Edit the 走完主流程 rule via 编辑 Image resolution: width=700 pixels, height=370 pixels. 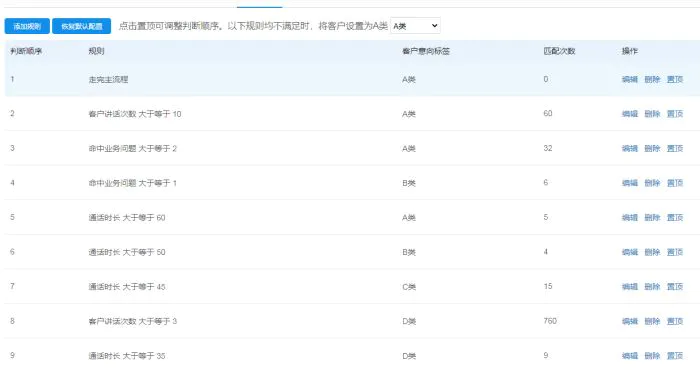tap(629, 79)
